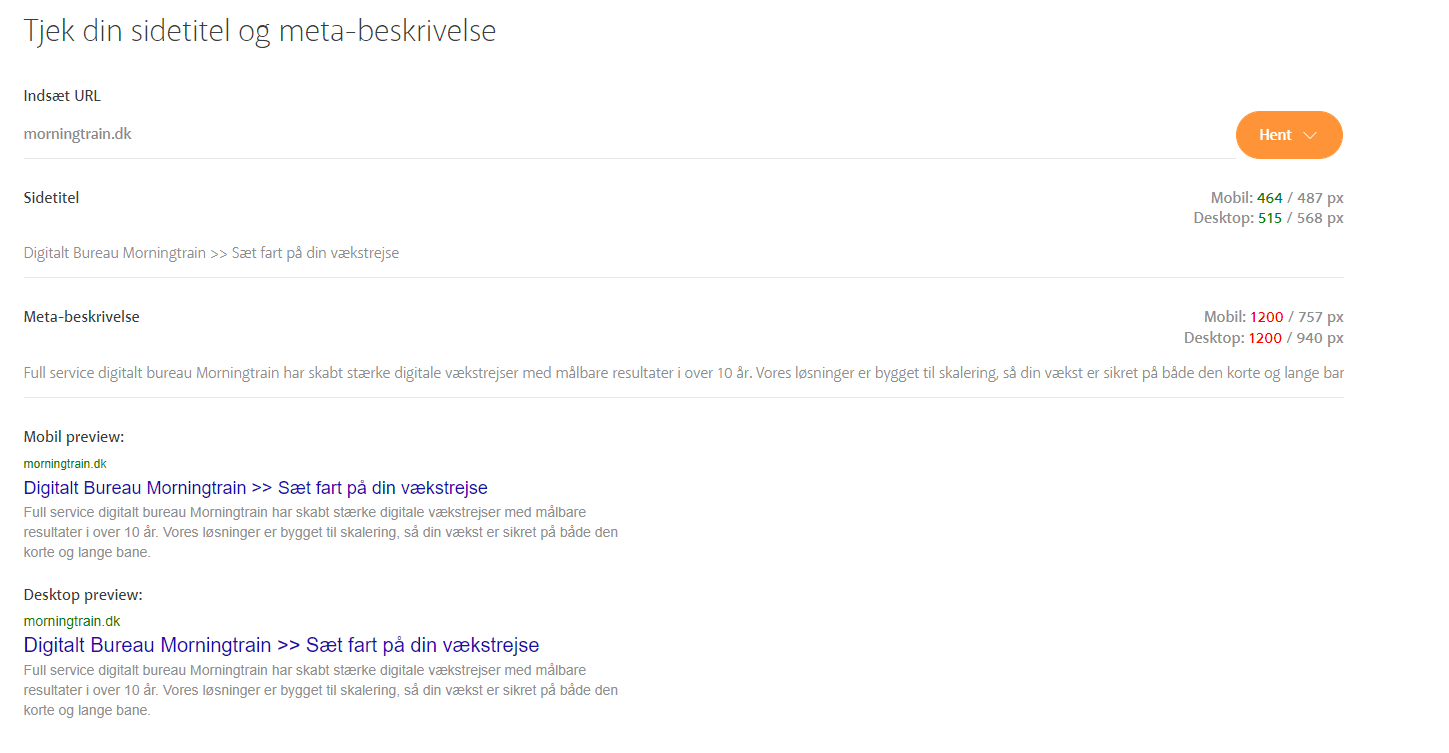Click the 'Tjek din sidetitel og meta-beskrivelse' heading

[x=260, y=31]
